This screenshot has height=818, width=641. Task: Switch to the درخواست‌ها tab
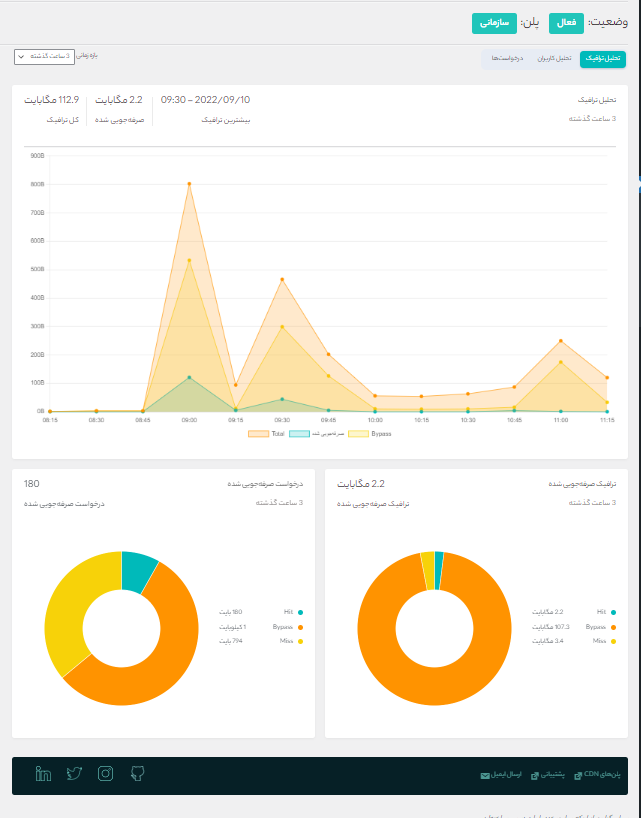tap(507, 59)
